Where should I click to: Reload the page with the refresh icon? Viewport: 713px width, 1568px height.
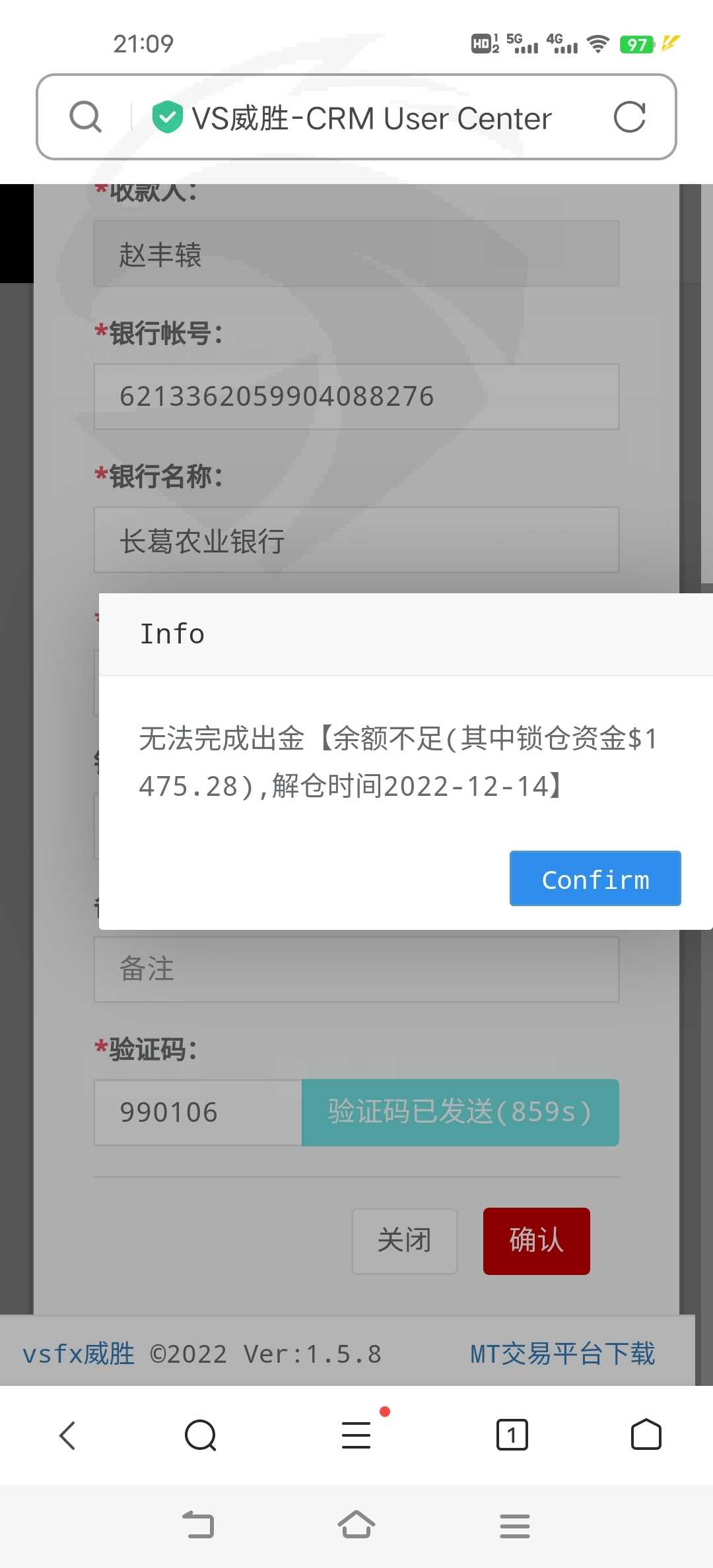coord(629,117)
